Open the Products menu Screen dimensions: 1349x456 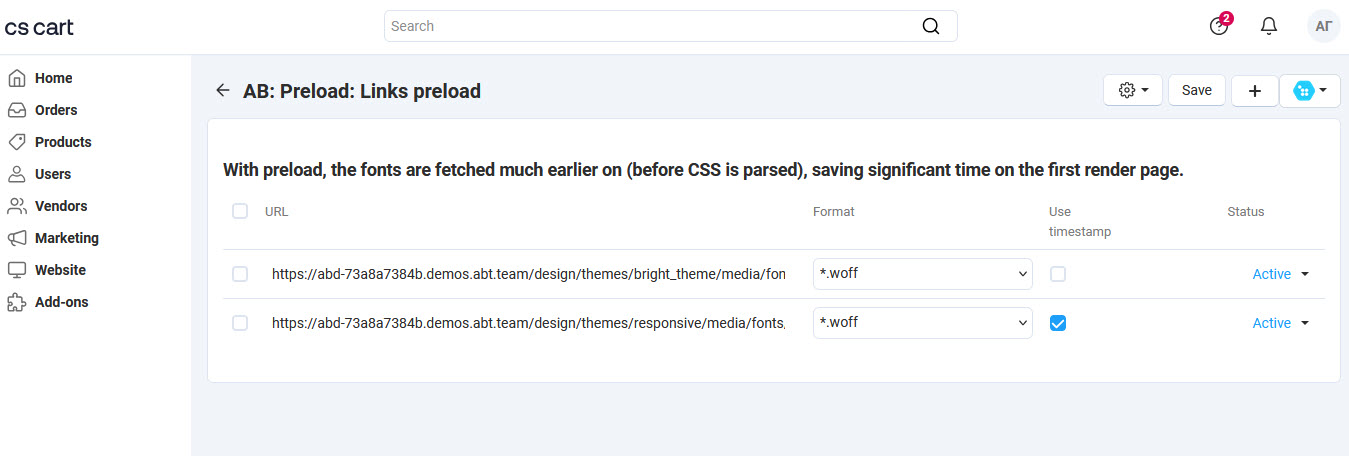[62, 142]
